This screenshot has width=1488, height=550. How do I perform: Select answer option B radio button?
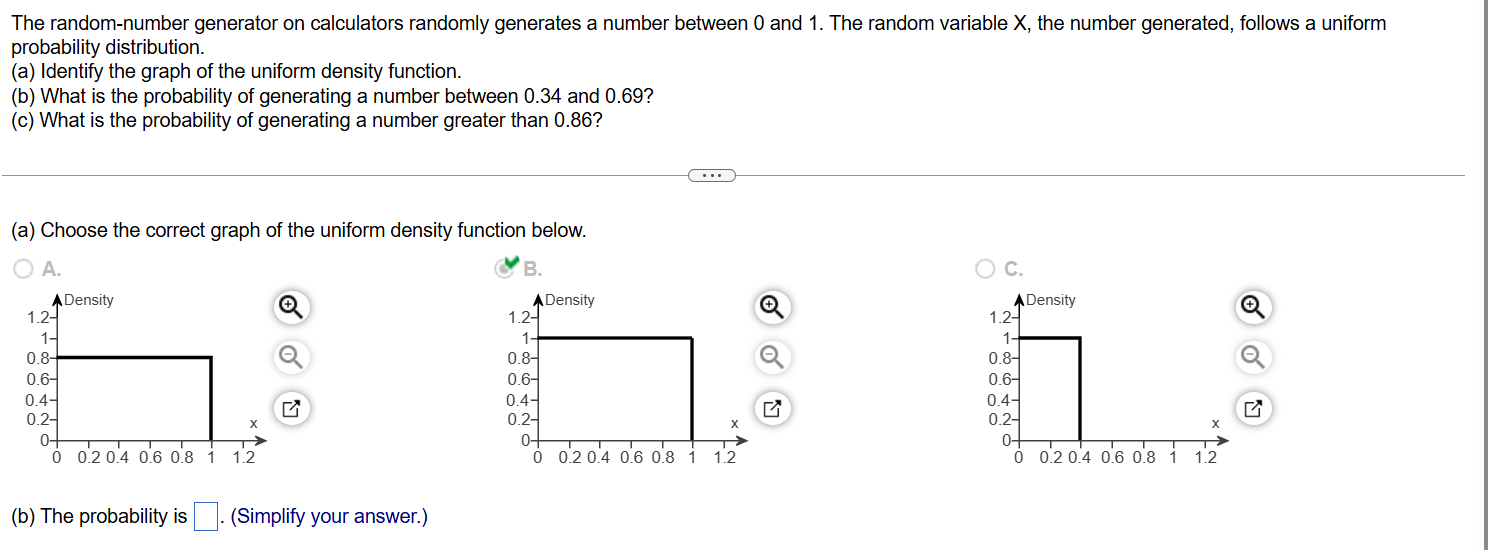tap(506, 268)
